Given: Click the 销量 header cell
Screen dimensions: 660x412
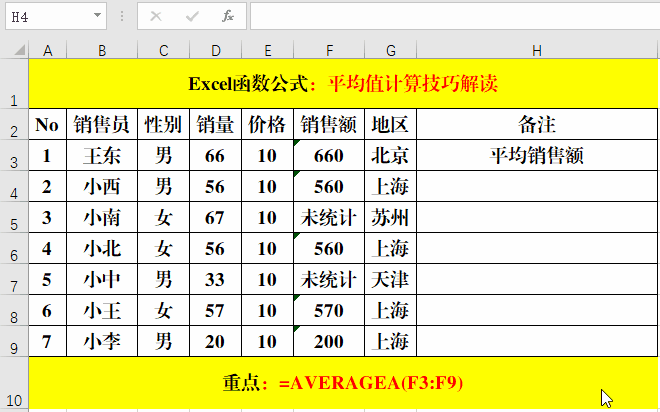Looking at the screenshot, I should click(x=216, y=125).
